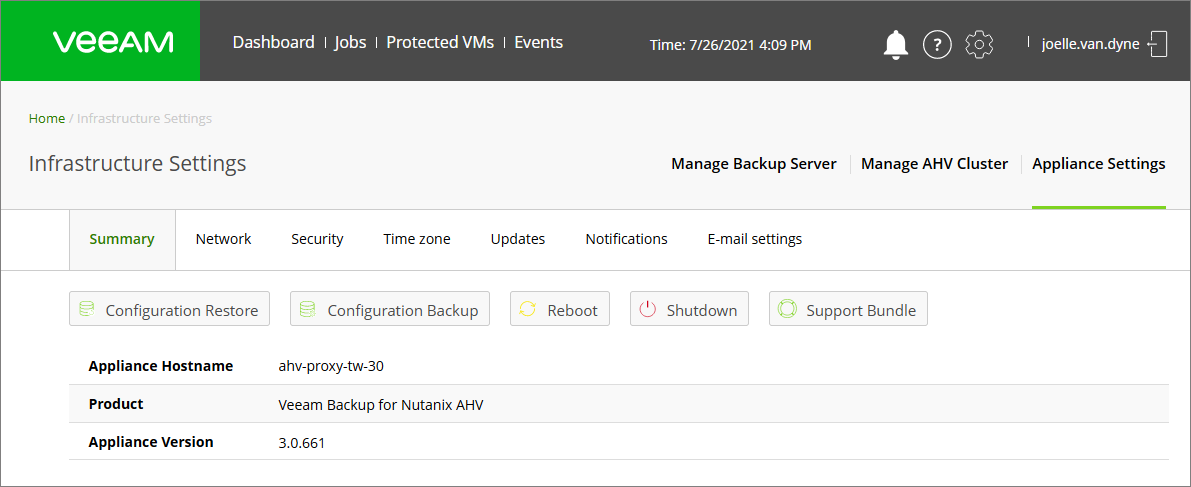
Task: Switch to the Network tab
Action: click(x=223, y=239)
